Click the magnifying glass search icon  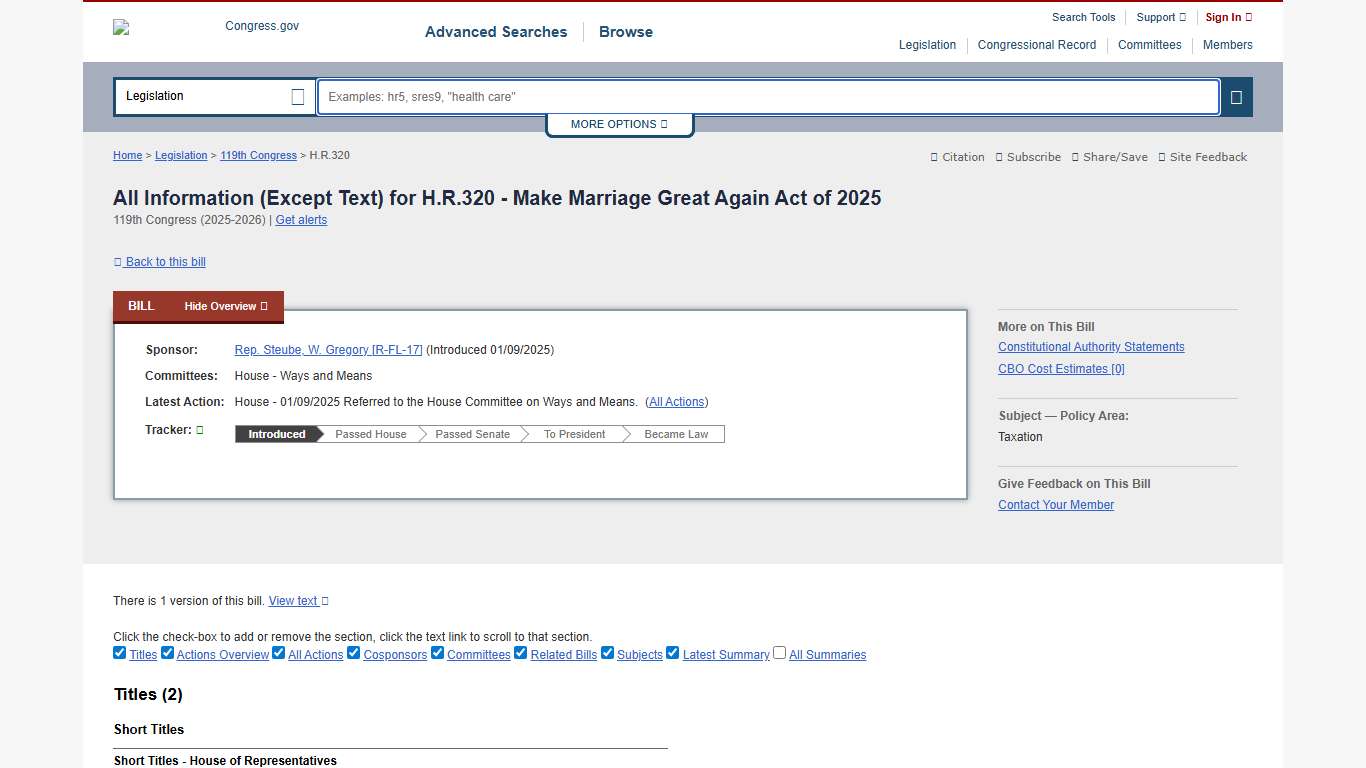pyautogui.click(x=1236, y=97)
